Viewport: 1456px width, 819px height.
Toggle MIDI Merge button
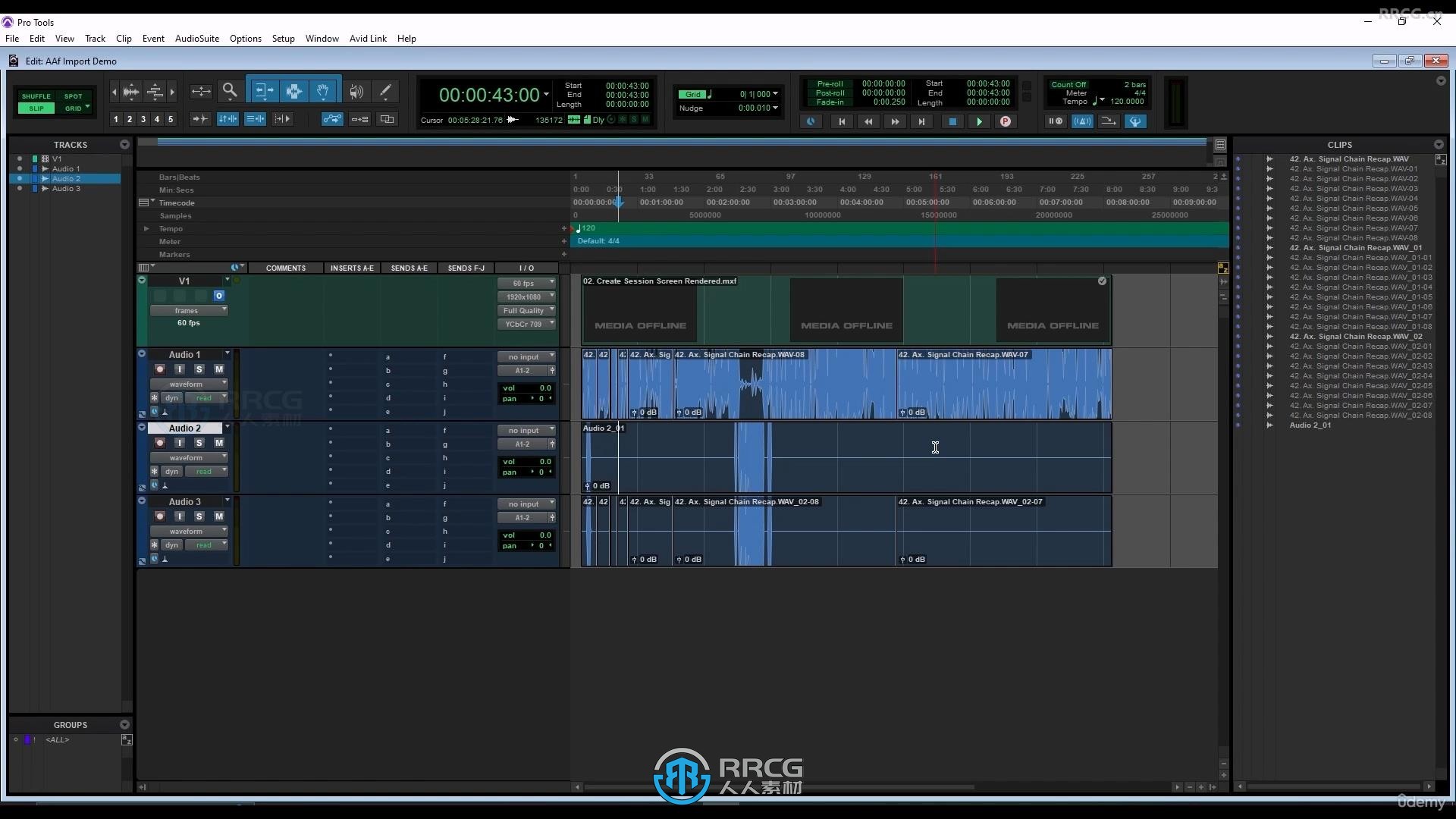click(x=1108, y=121)
